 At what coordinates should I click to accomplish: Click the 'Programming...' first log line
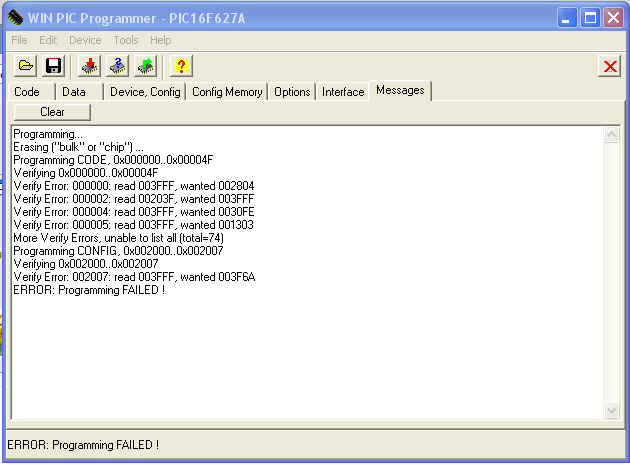coord(48,134)
